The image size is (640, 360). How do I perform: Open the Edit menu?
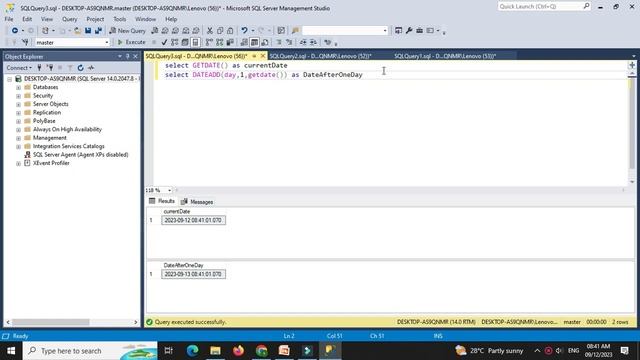pos(27,19)
